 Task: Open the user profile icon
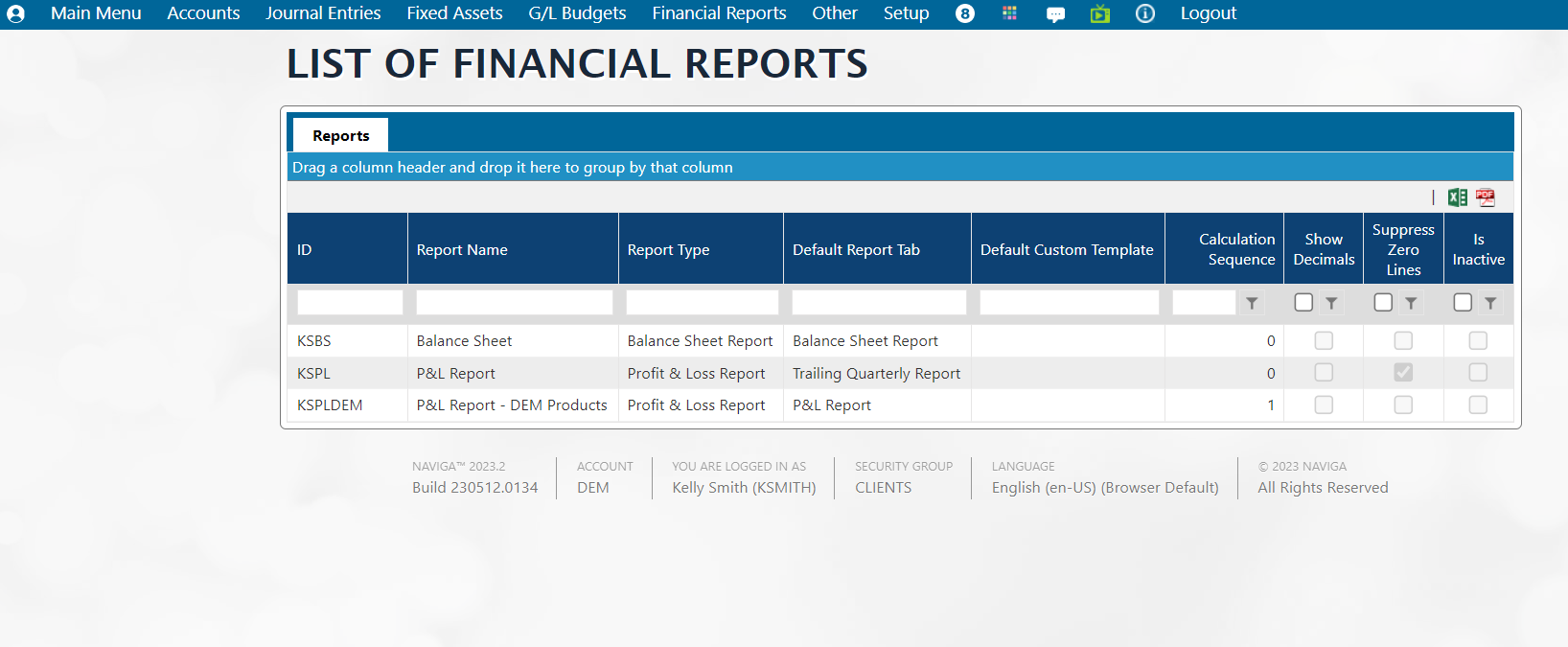coord(16,13)
